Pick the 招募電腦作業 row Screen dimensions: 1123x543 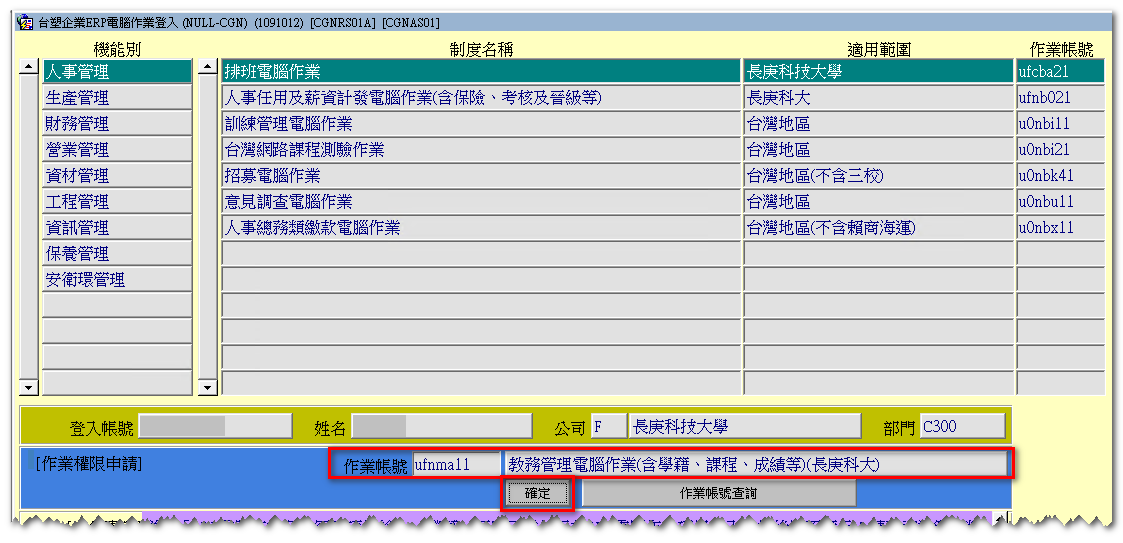[x=481, y=176]
